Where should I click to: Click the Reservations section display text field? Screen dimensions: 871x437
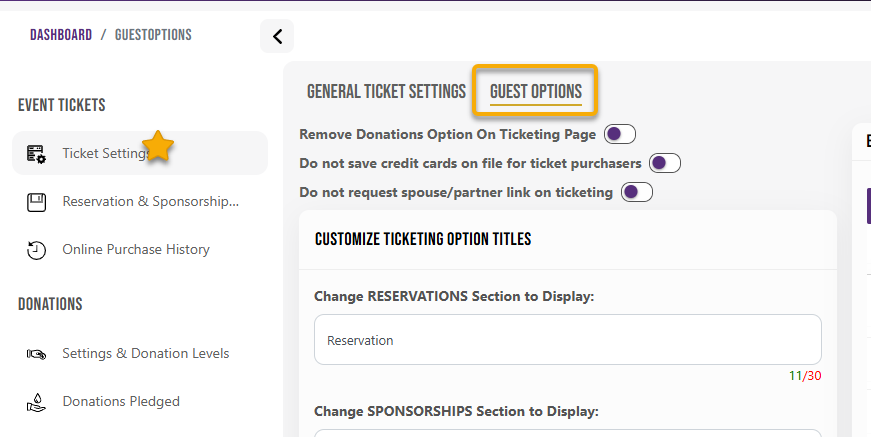tap(567, 340)
